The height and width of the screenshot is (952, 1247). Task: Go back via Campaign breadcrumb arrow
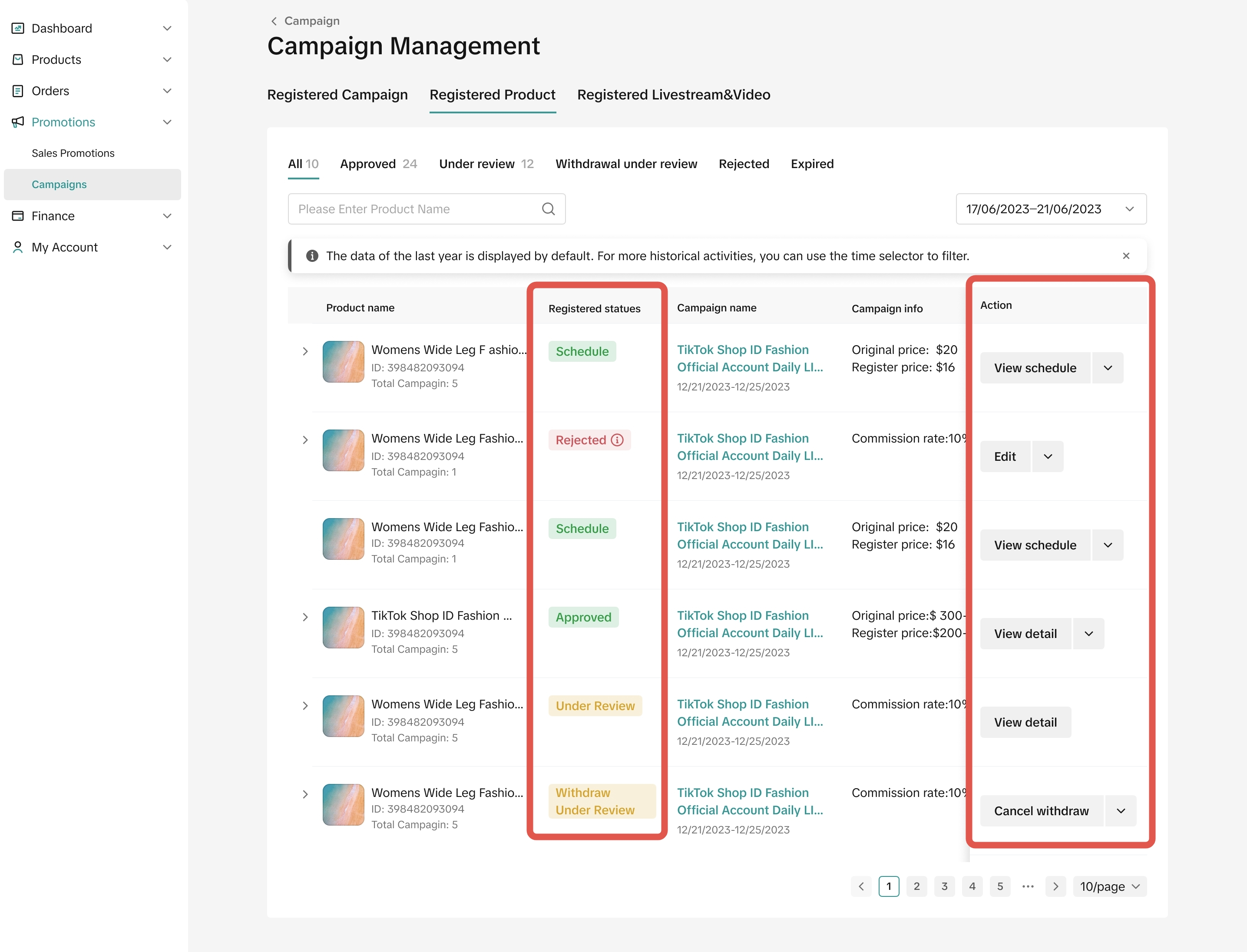(x=274, y=21)
